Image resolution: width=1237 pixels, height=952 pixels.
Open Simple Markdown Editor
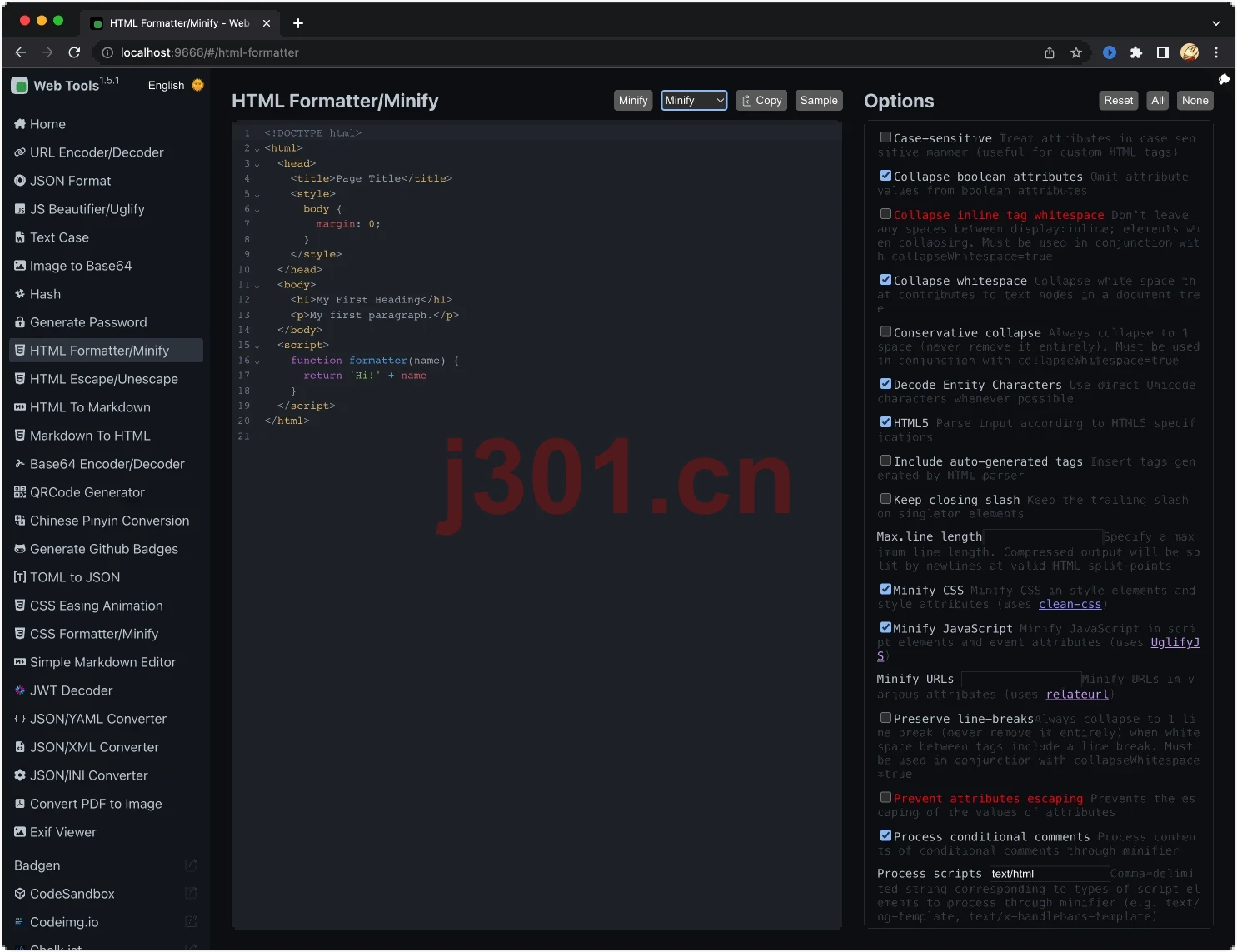coord(106,662)
